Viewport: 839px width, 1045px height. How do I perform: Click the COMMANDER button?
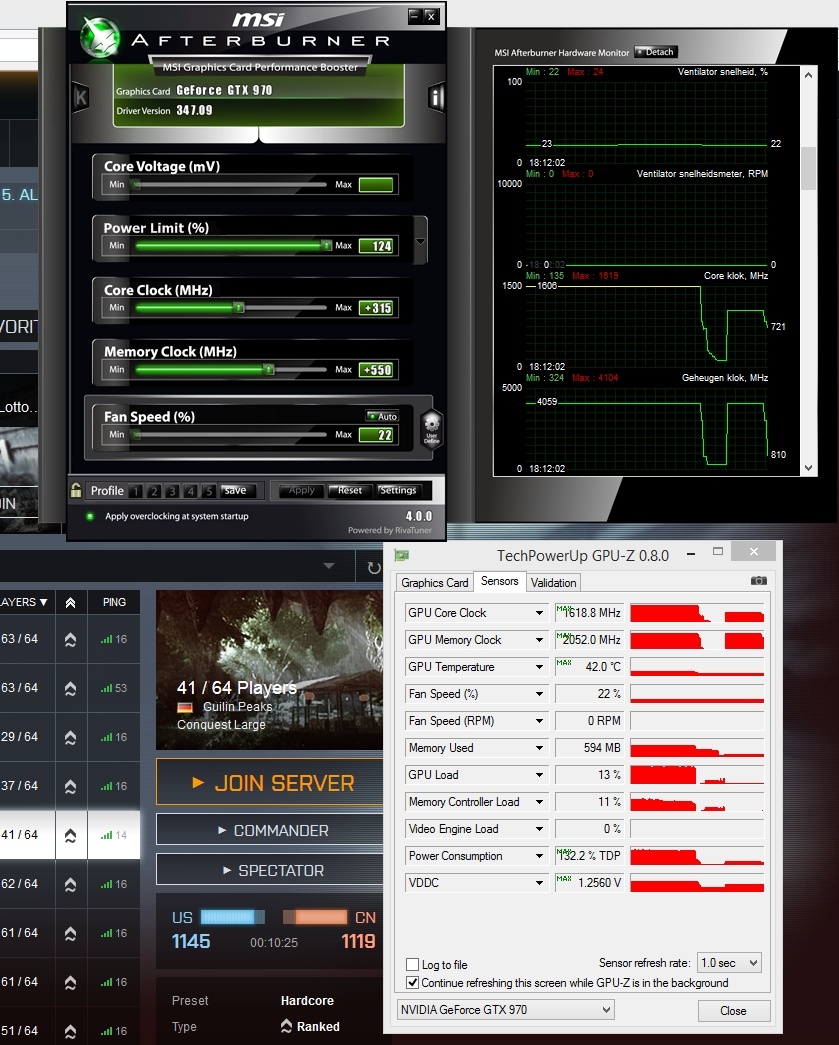[270, 830]
